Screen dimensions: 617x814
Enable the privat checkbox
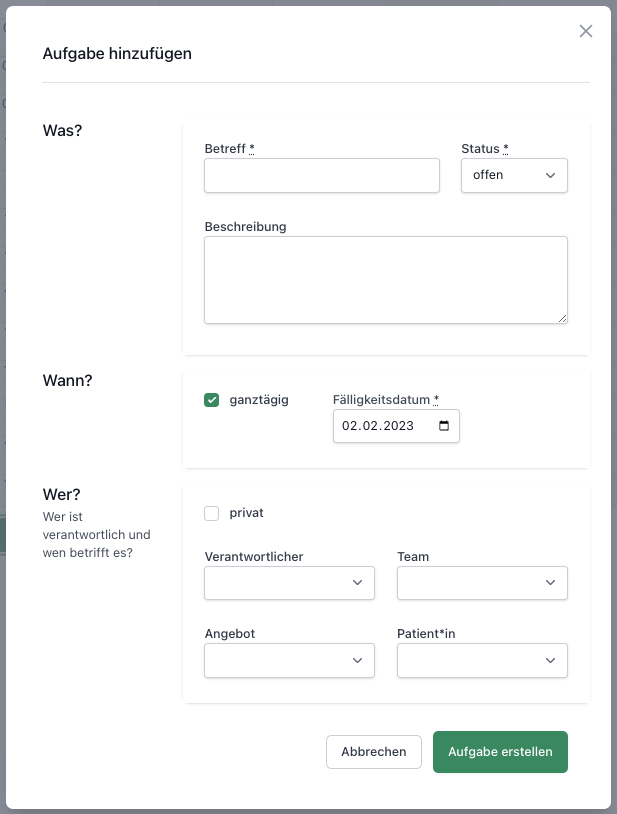pos(211,513)
